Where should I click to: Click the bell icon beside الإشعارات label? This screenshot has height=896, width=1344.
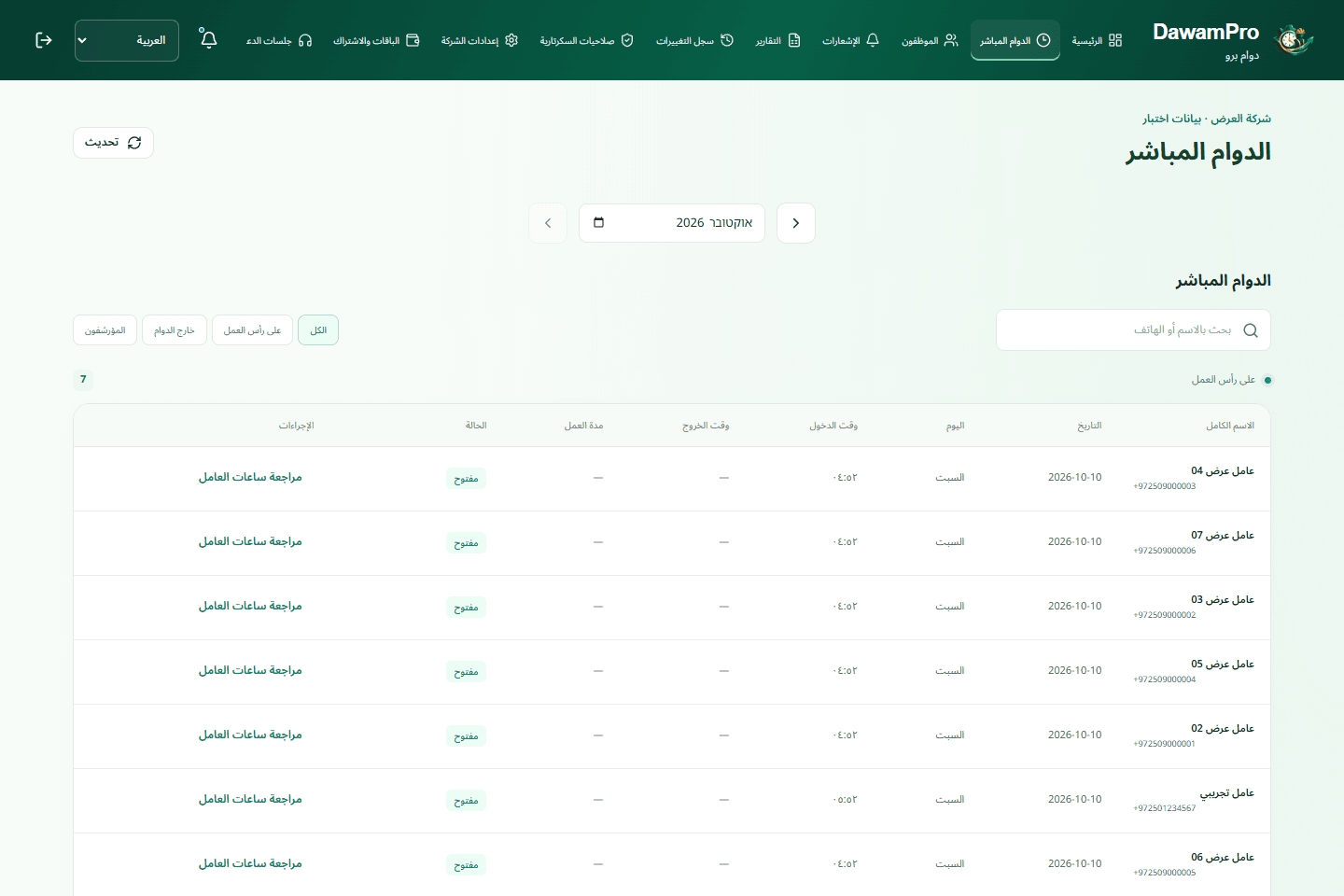pyautogui.click(x=873, y=40)
